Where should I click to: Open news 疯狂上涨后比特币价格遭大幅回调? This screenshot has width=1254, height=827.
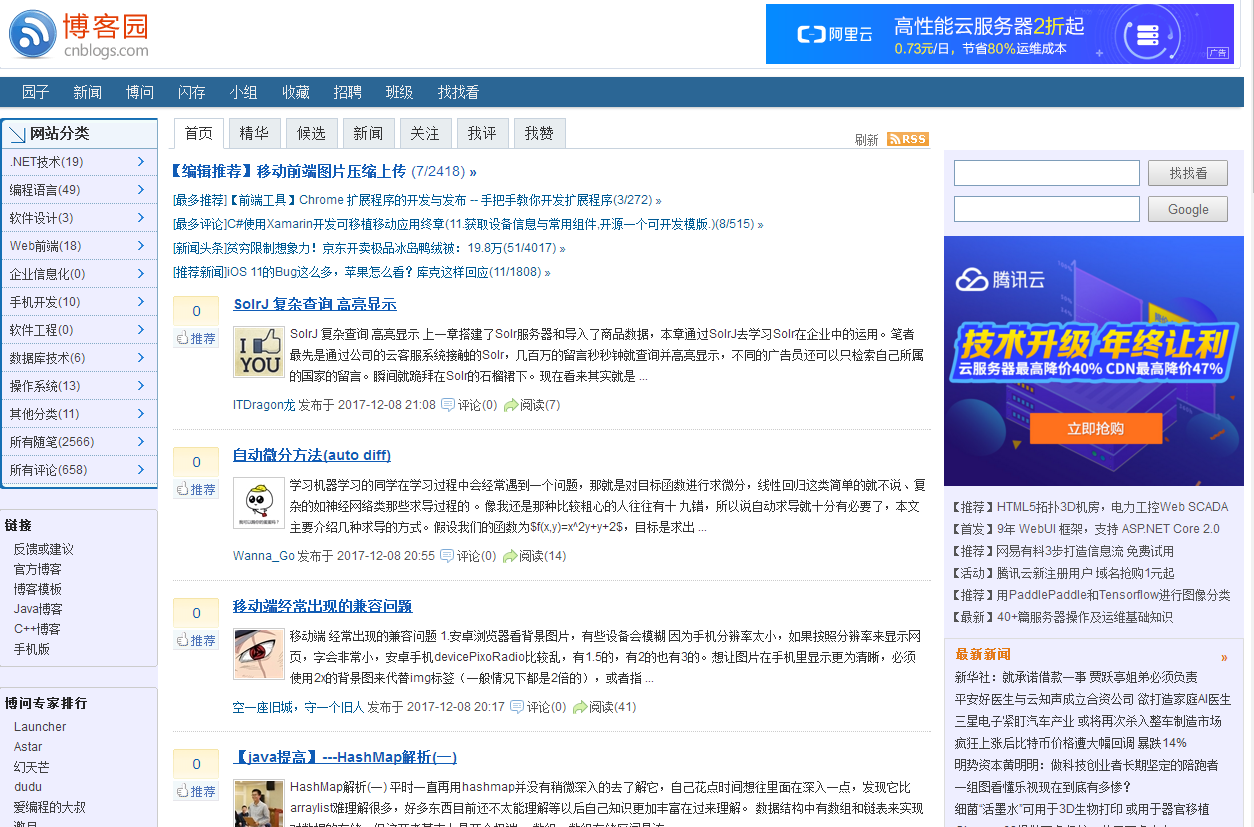(1071, 743)
